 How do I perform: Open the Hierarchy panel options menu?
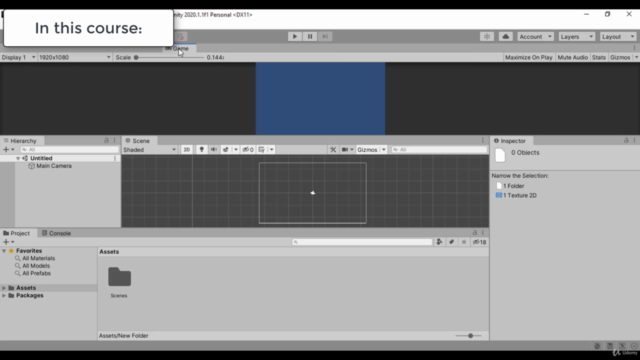click(x=115, y=140)
